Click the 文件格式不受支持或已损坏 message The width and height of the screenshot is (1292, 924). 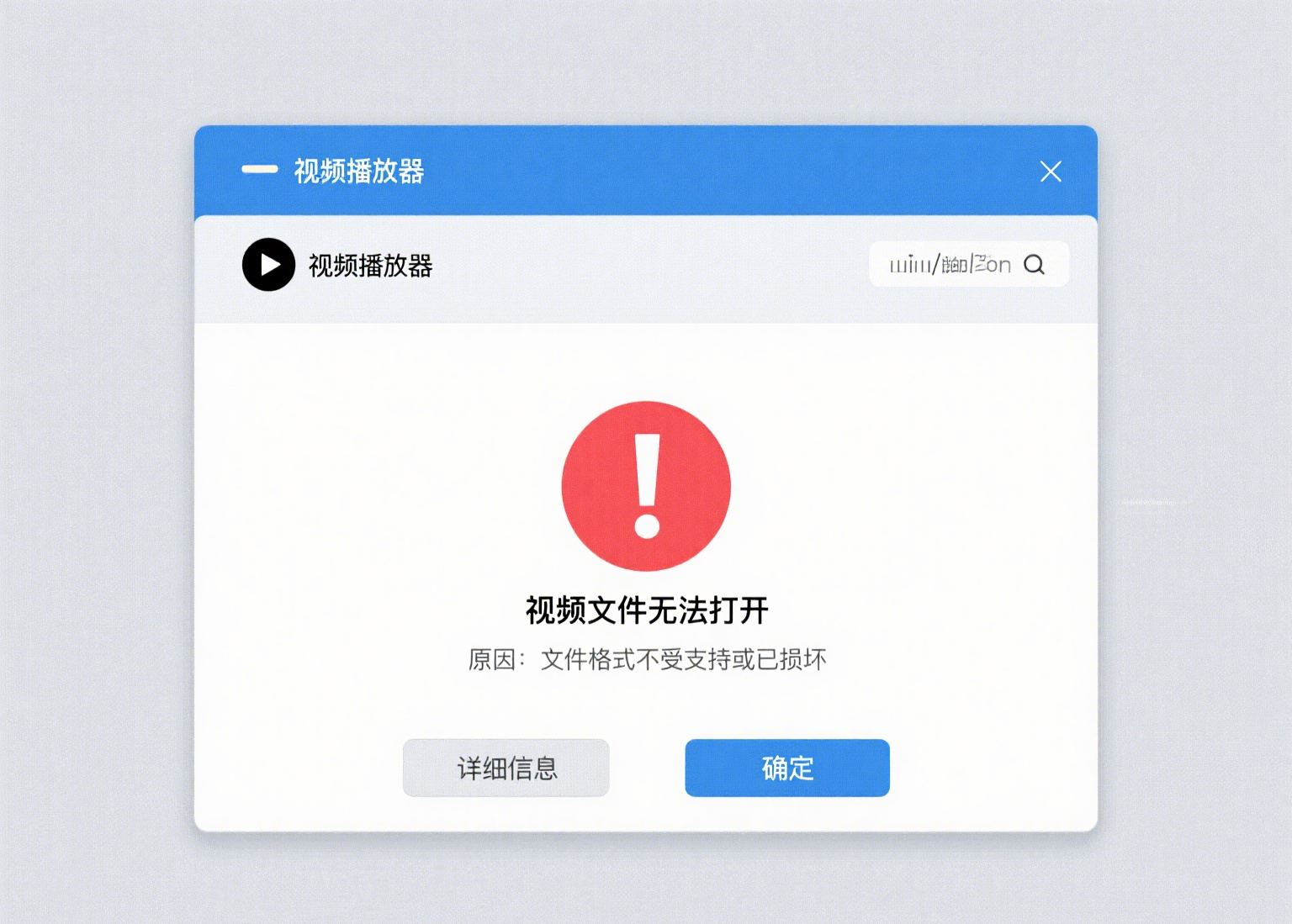coord(684,659)
